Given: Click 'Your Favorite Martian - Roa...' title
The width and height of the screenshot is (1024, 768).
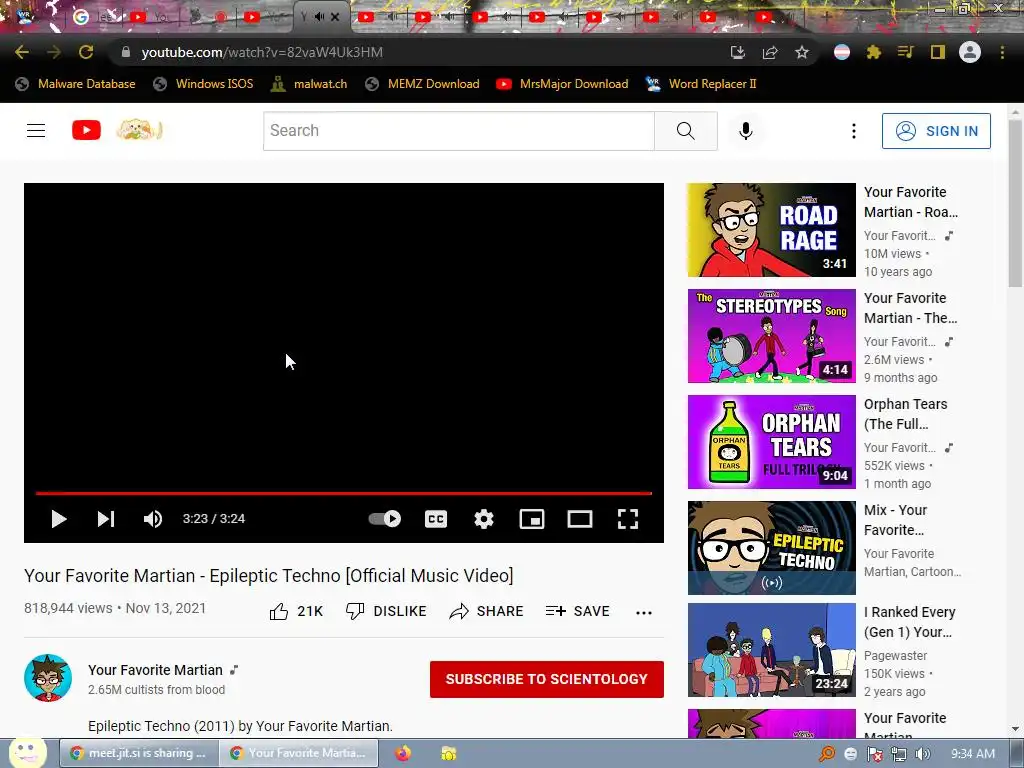Looking at the screenshot, I should pos(911,202).
